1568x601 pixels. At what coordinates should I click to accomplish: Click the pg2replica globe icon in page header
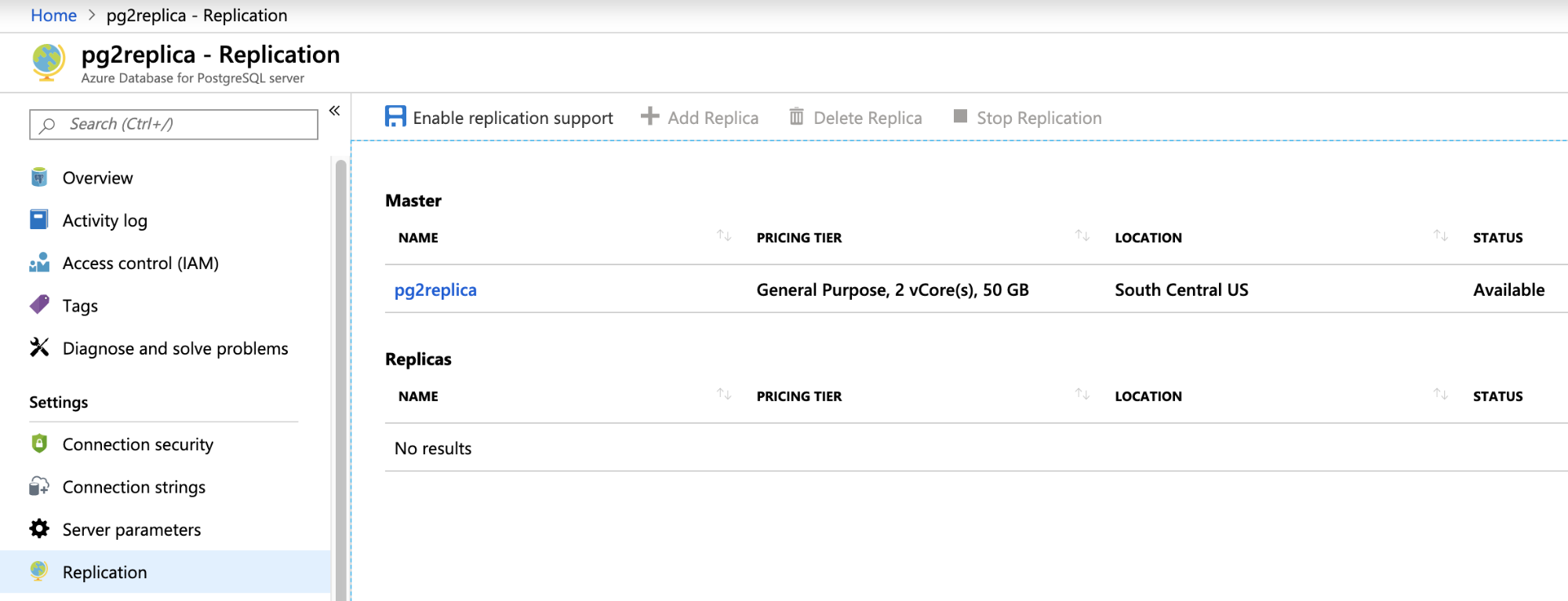(48, 63)
